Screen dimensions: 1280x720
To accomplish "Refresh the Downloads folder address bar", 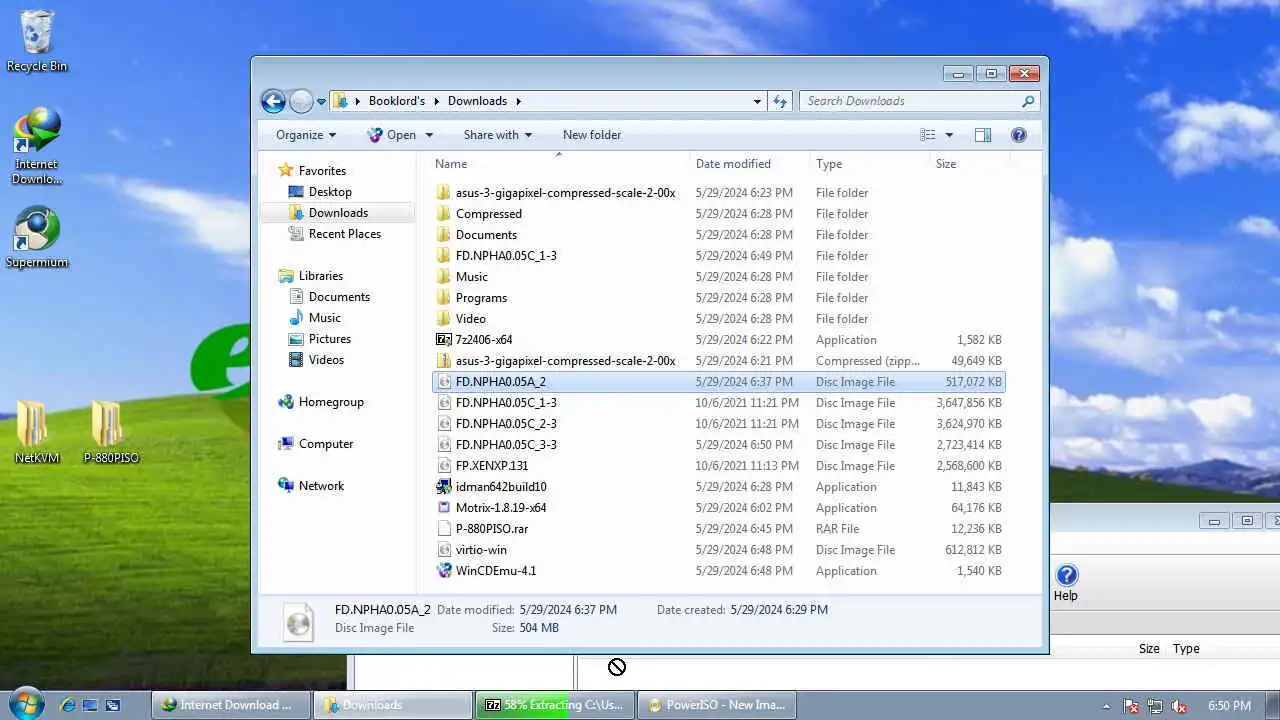I will 780,101.
